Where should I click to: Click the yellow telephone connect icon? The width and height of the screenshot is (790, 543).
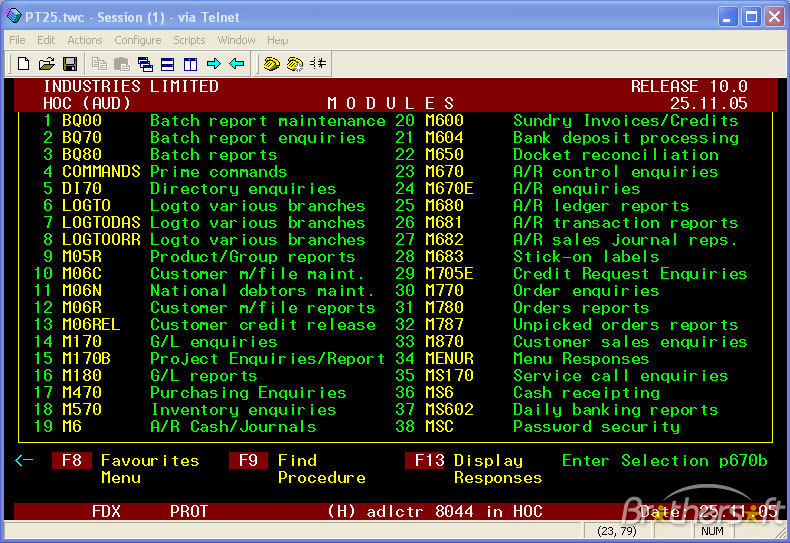click(271, 64)
